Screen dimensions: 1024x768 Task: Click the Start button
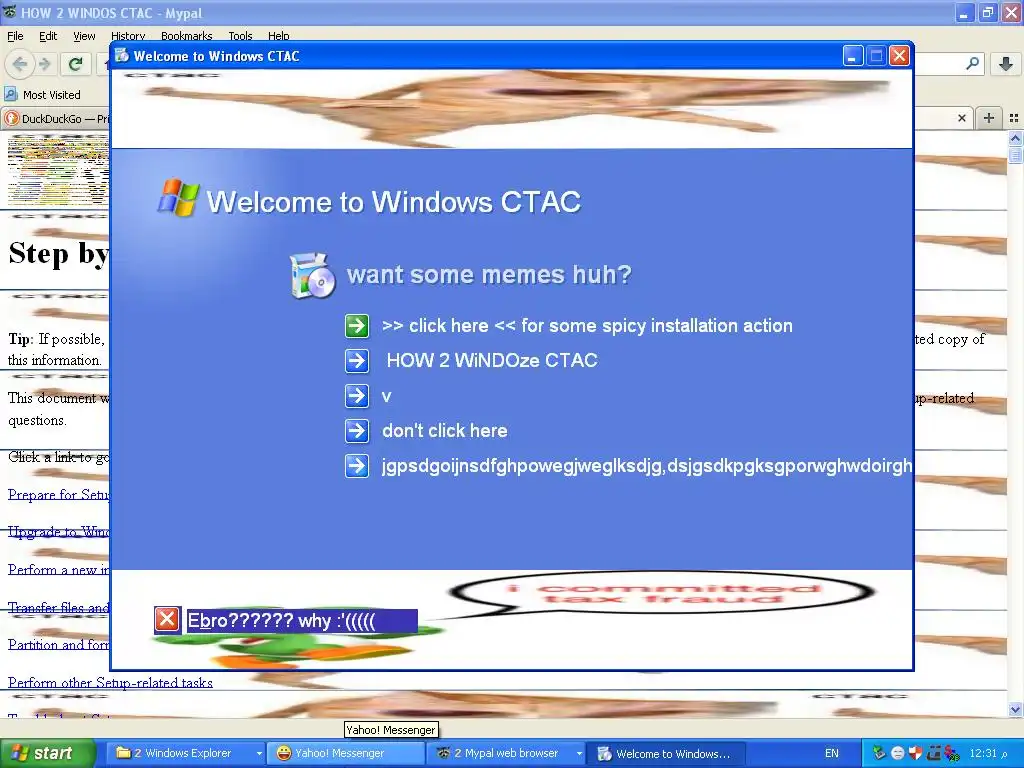coord(47,753)
